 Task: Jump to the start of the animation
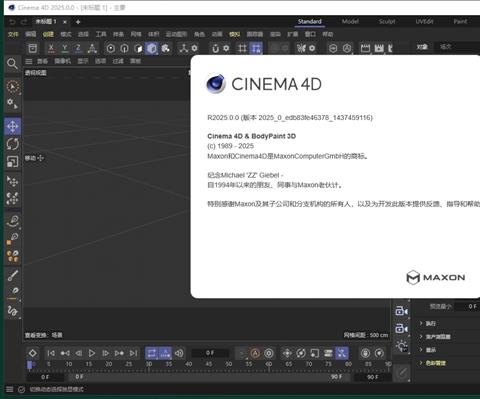pyautogui.click(x=51, y=353)
